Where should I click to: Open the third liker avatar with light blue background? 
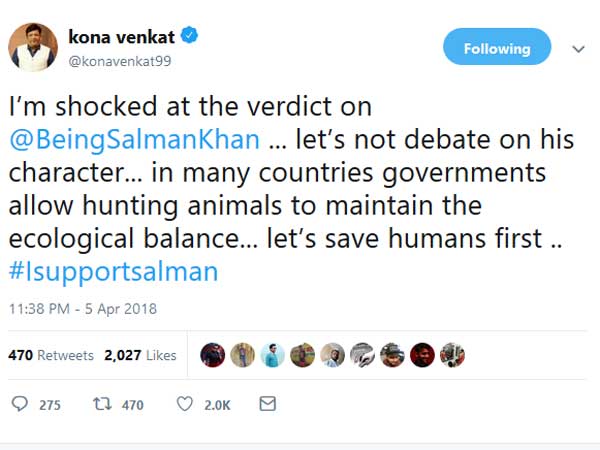point(272,355)
